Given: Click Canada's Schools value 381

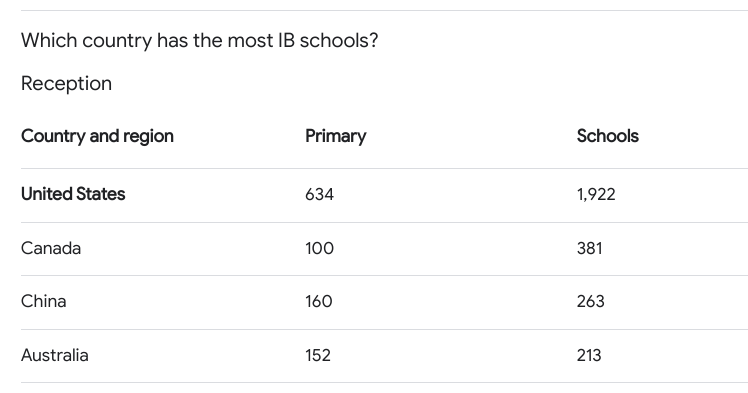Looking at the screenshot, I should tap(590, 248).
